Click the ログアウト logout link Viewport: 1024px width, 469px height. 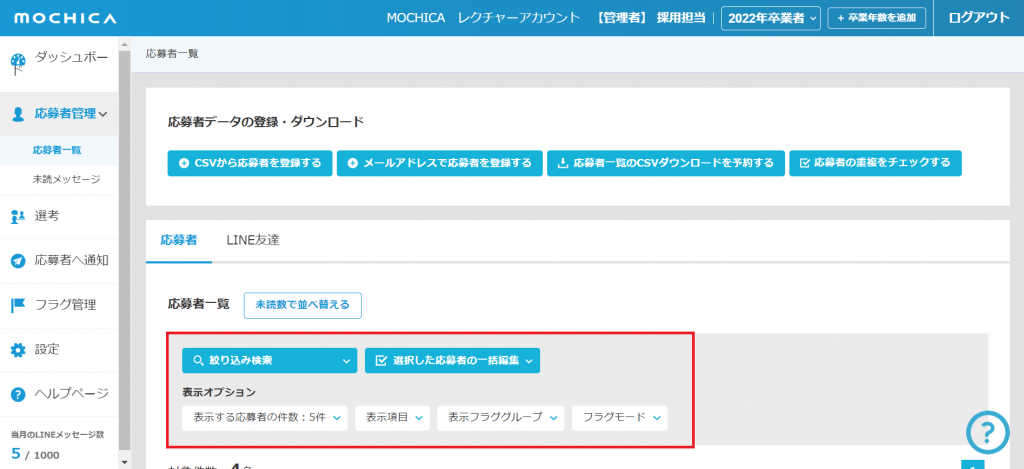[978, 18]
